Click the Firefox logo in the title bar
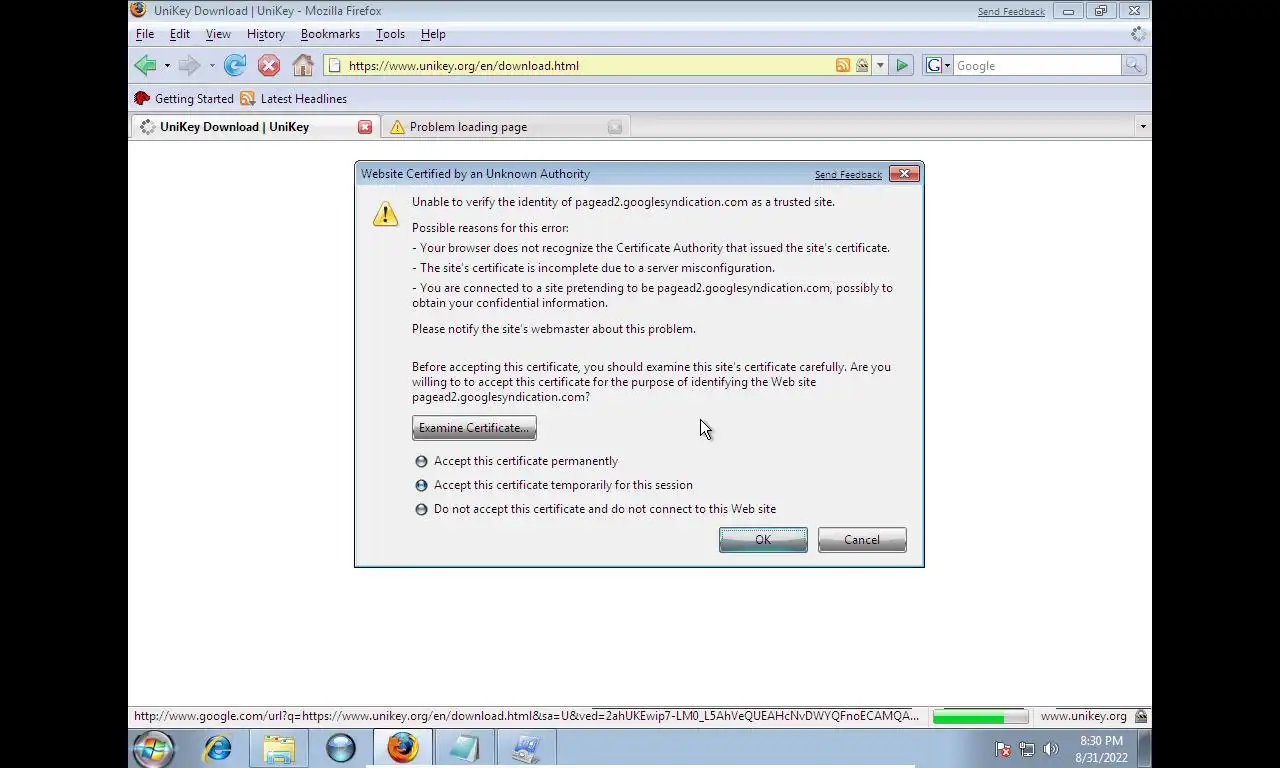The width and height of the screenshot is (1280, 768). pyautogui.click(x=138, y=10)
